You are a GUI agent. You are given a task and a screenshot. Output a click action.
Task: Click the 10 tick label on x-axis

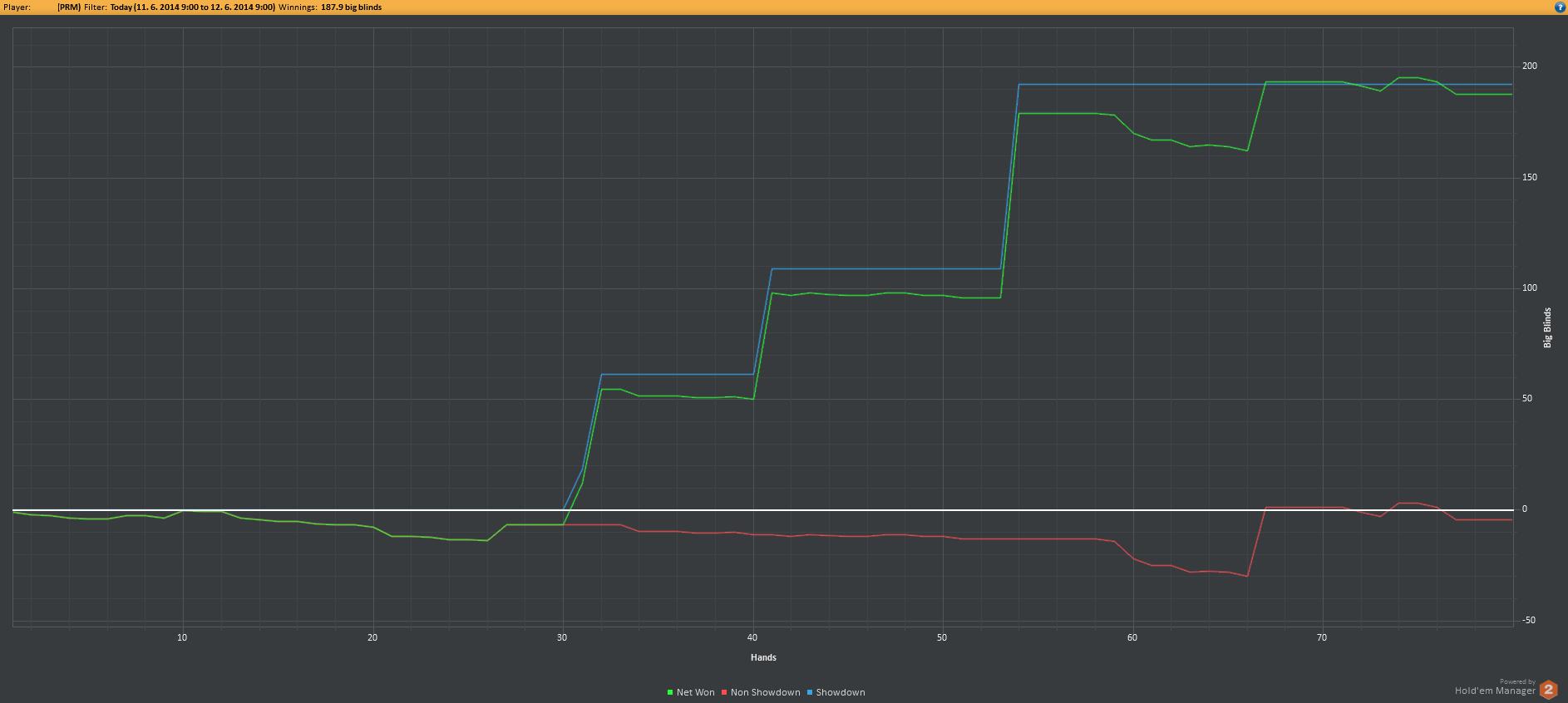click(182, 637)
